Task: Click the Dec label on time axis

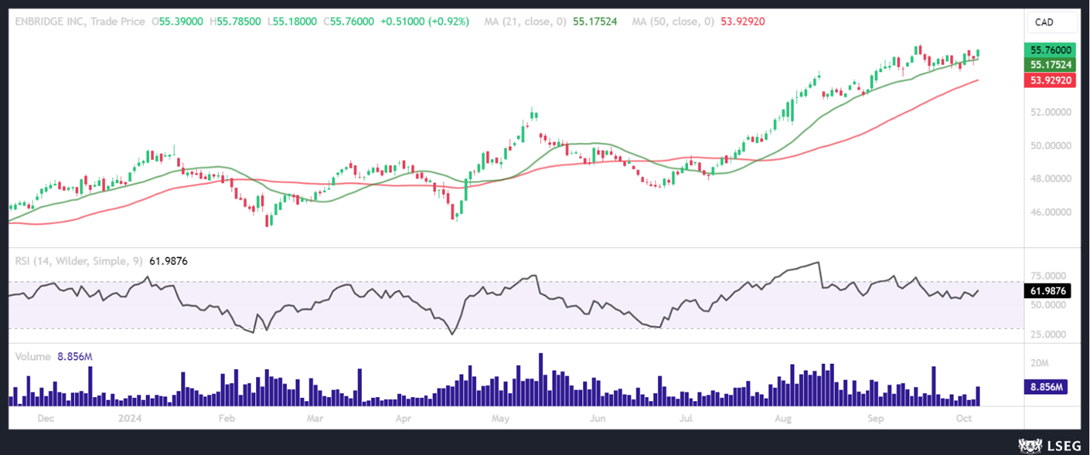Action: tap(45, 419)
